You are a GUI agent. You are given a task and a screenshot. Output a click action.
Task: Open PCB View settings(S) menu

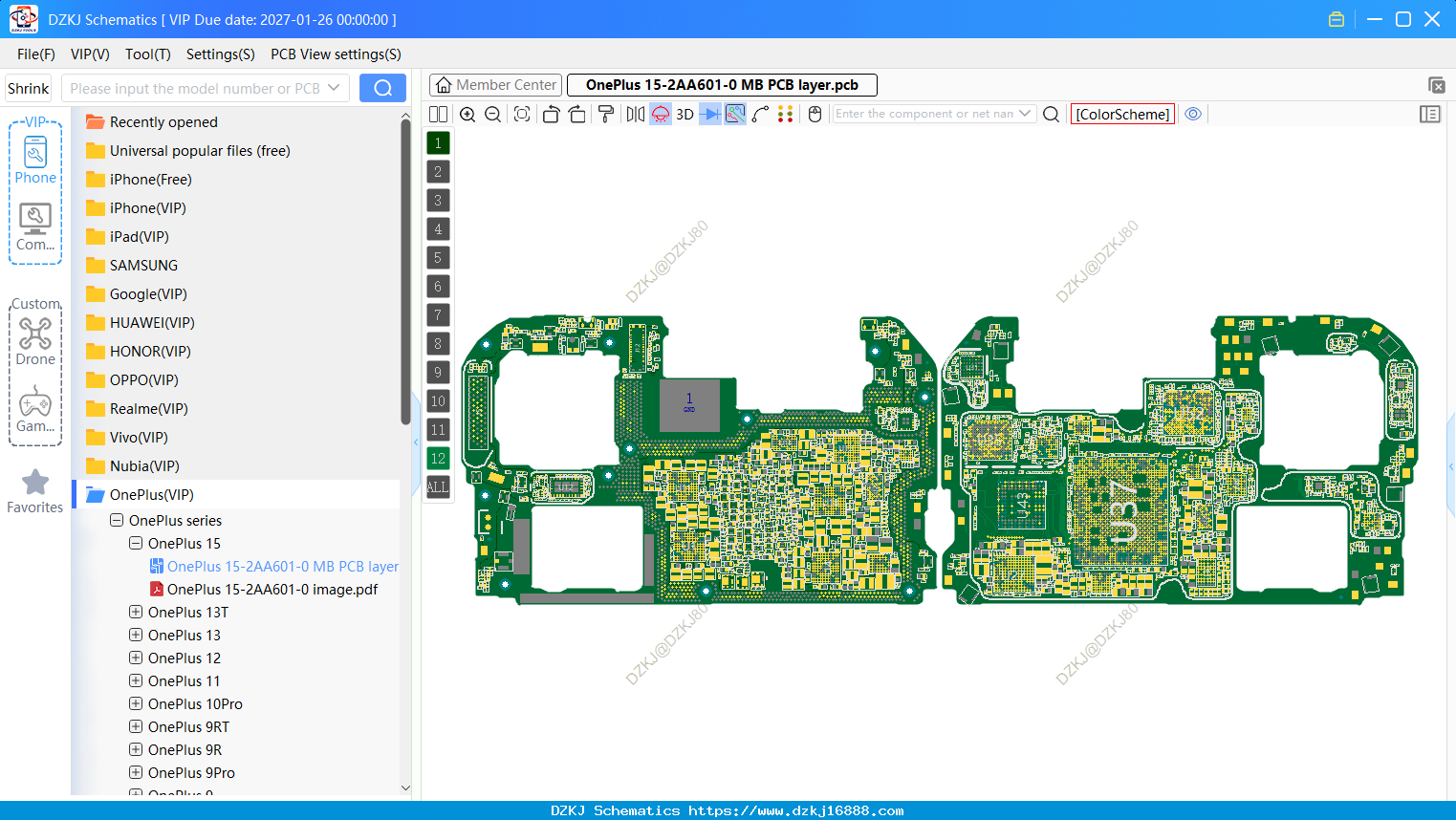pyautogui.click(x=336, y=54)
